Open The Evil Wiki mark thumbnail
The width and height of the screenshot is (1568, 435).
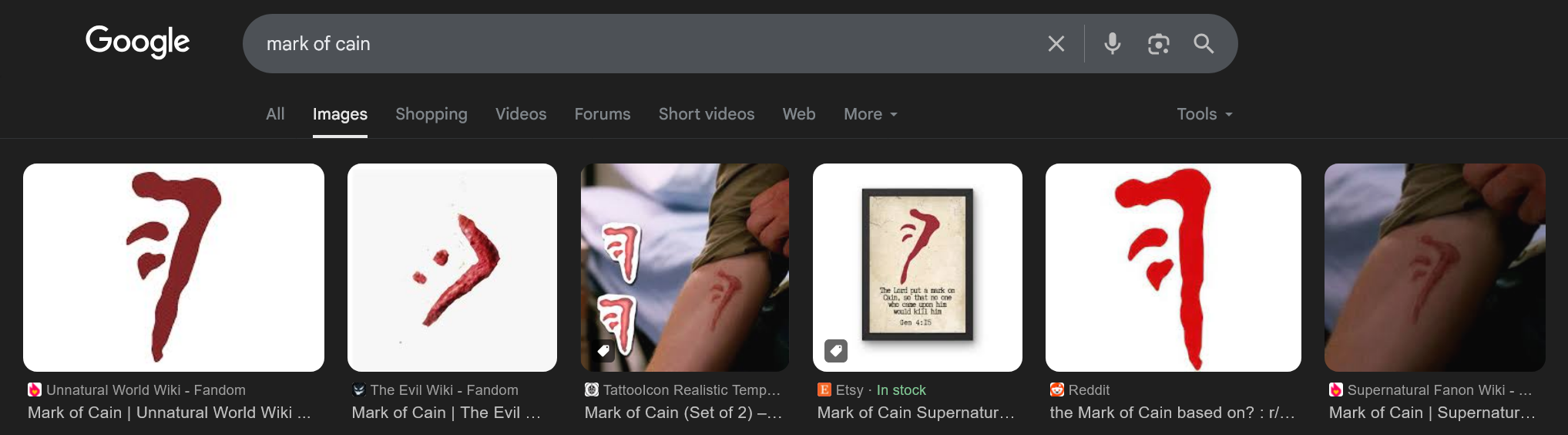452,268
